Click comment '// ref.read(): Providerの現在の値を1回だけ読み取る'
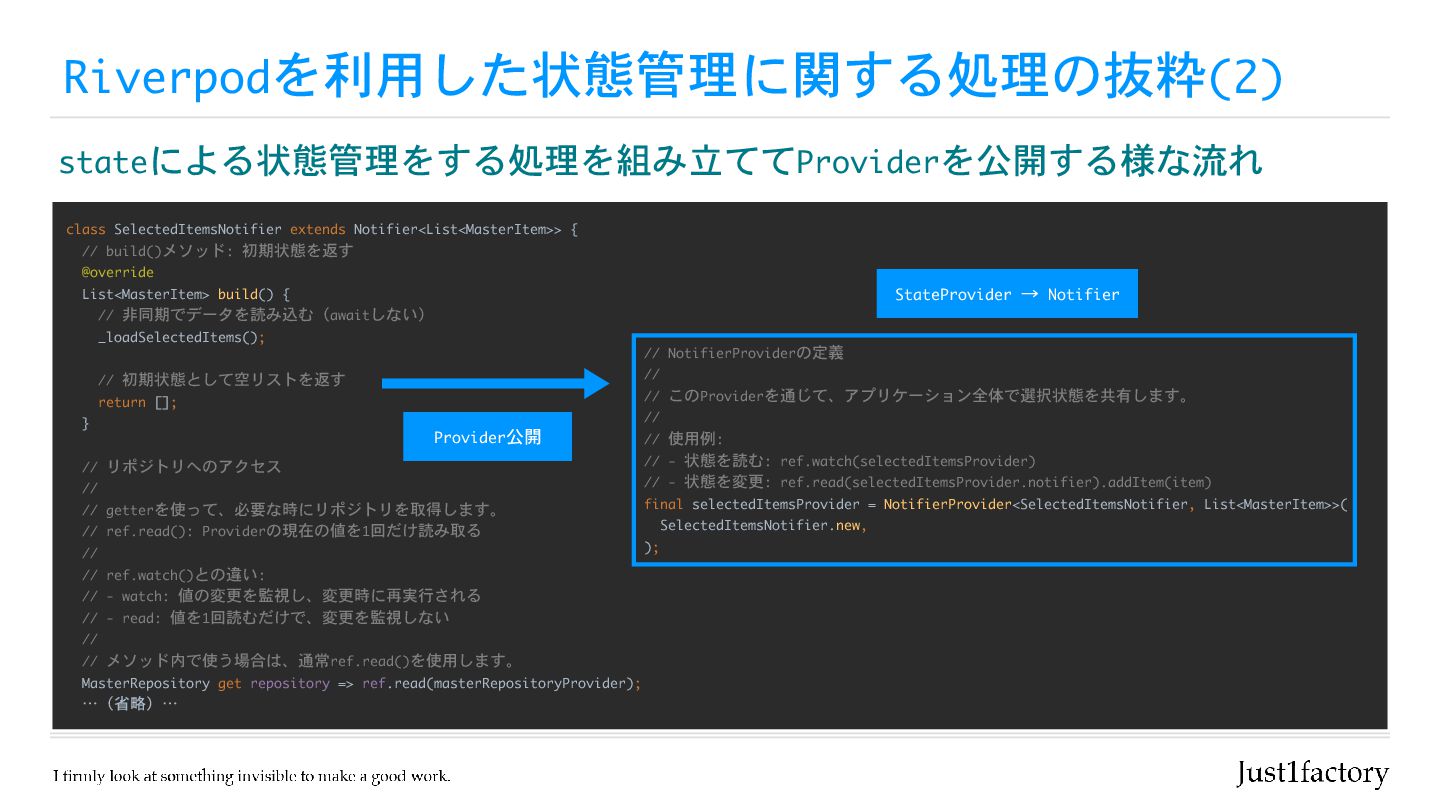This screenshot has height=810, width=1440. tap(281, 531)
